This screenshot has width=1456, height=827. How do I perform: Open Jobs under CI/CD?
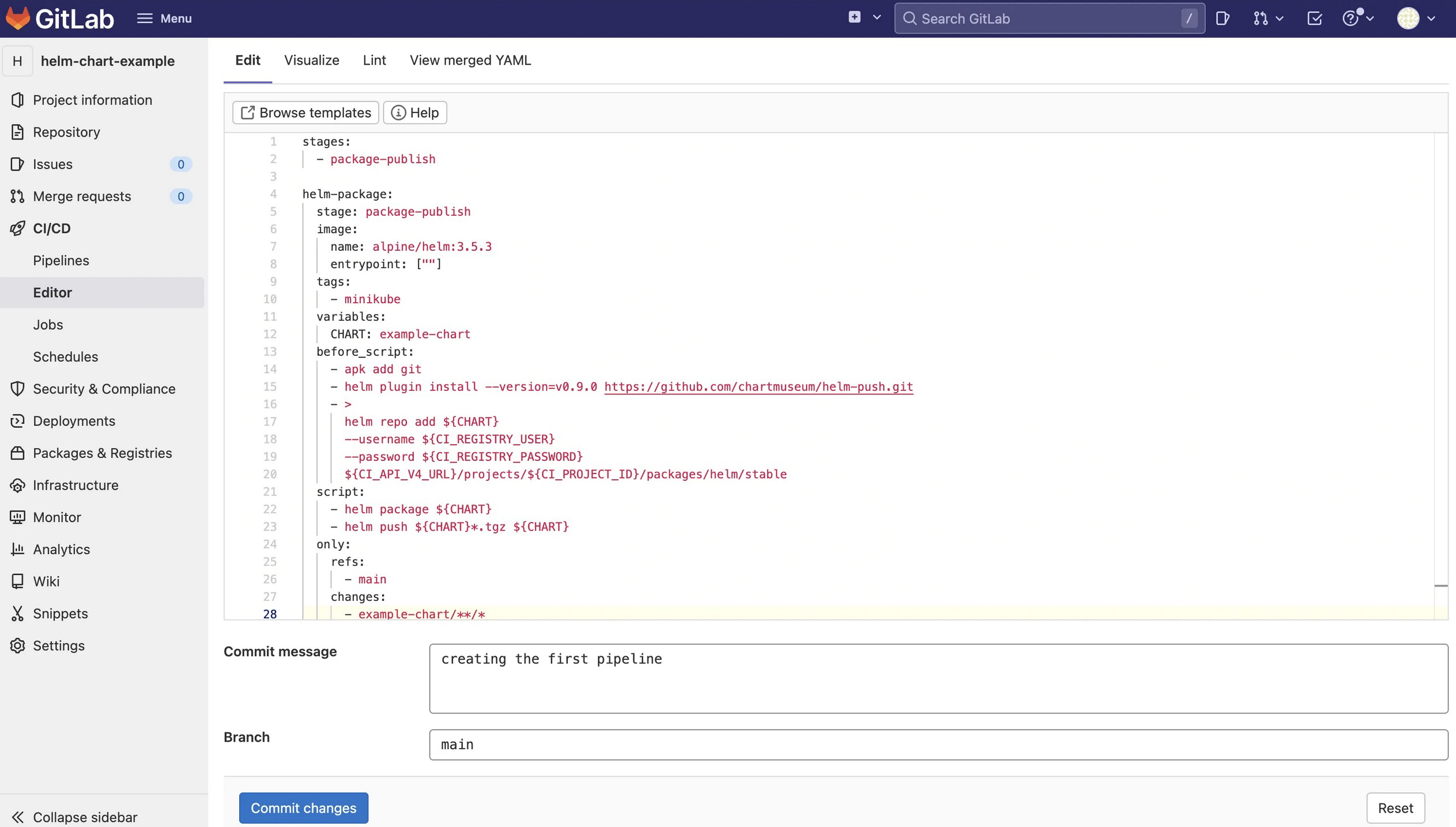(x=48, y=325)
